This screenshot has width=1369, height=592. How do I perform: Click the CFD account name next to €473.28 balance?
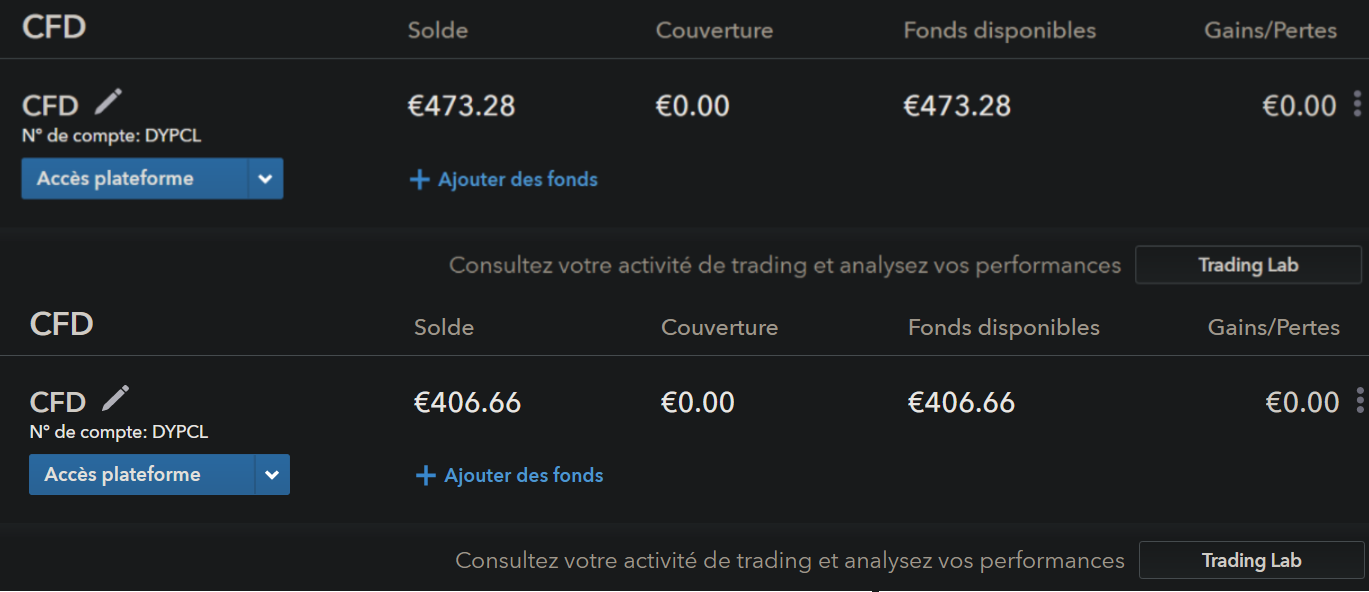click(50, 105)
